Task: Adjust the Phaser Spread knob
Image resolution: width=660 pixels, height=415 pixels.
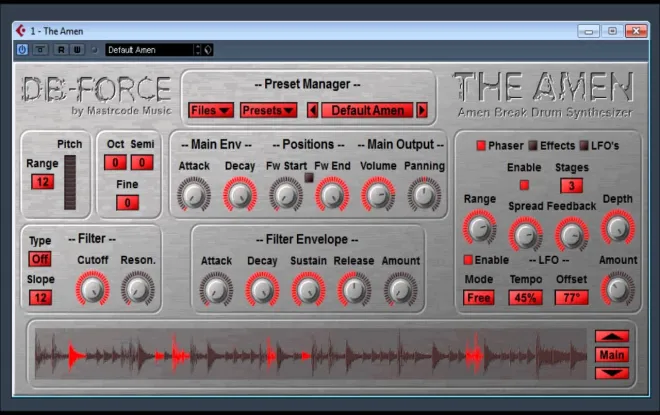Action: (525, 234)
